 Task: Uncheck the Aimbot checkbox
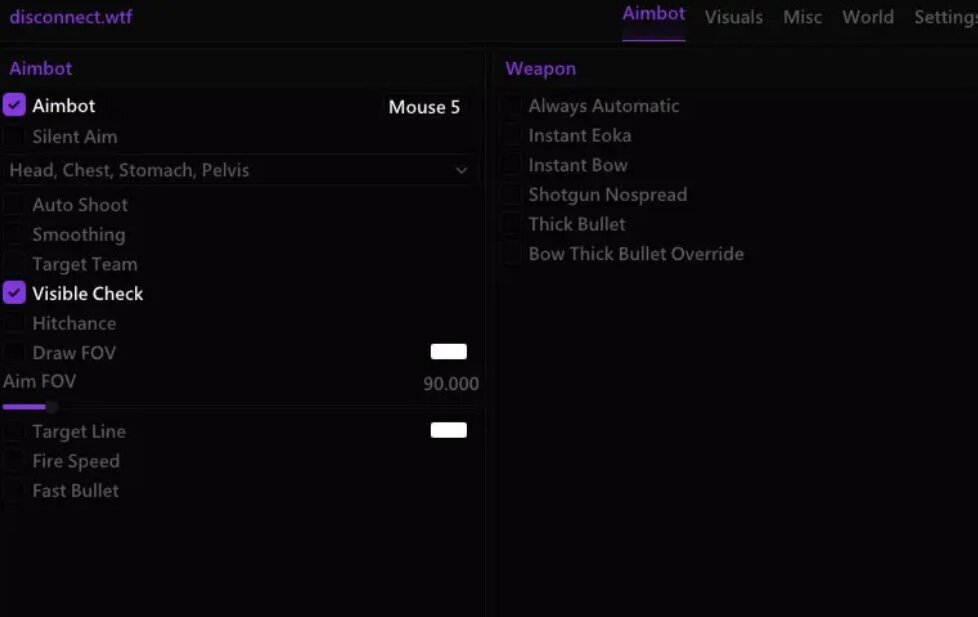[x=14, y=105]
